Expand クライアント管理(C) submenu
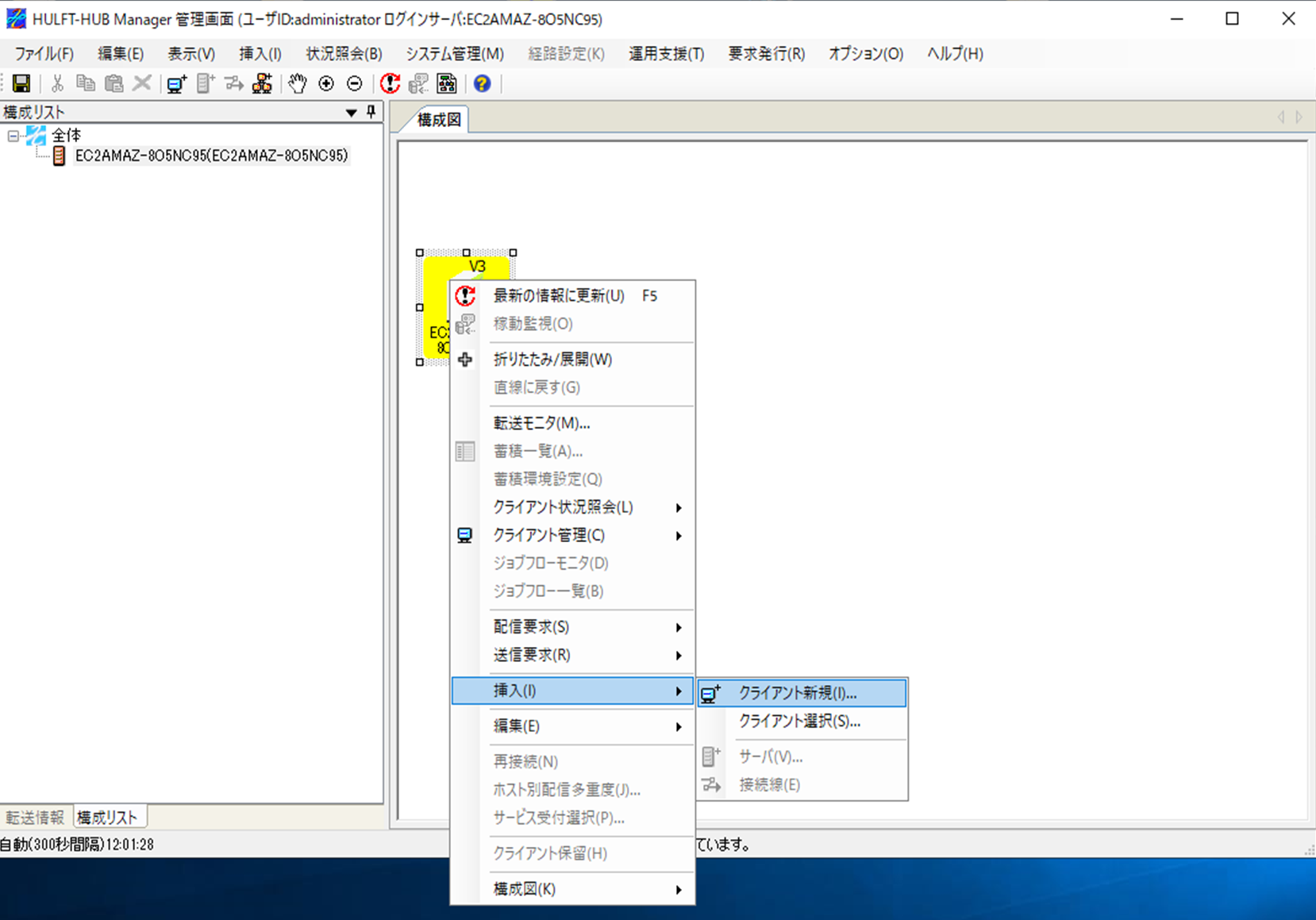Screen dimensions: 1316x920 click(x=572, y=535)
